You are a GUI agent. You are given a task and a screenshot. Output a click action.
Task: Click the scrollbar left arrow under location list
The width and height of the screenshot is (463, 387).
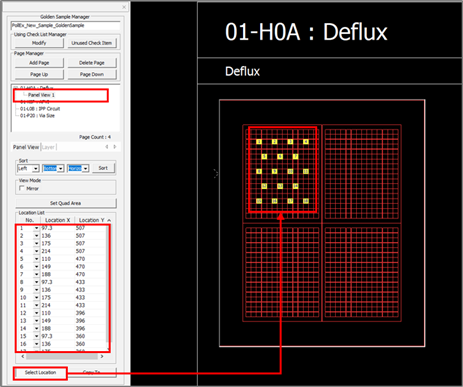23,356
